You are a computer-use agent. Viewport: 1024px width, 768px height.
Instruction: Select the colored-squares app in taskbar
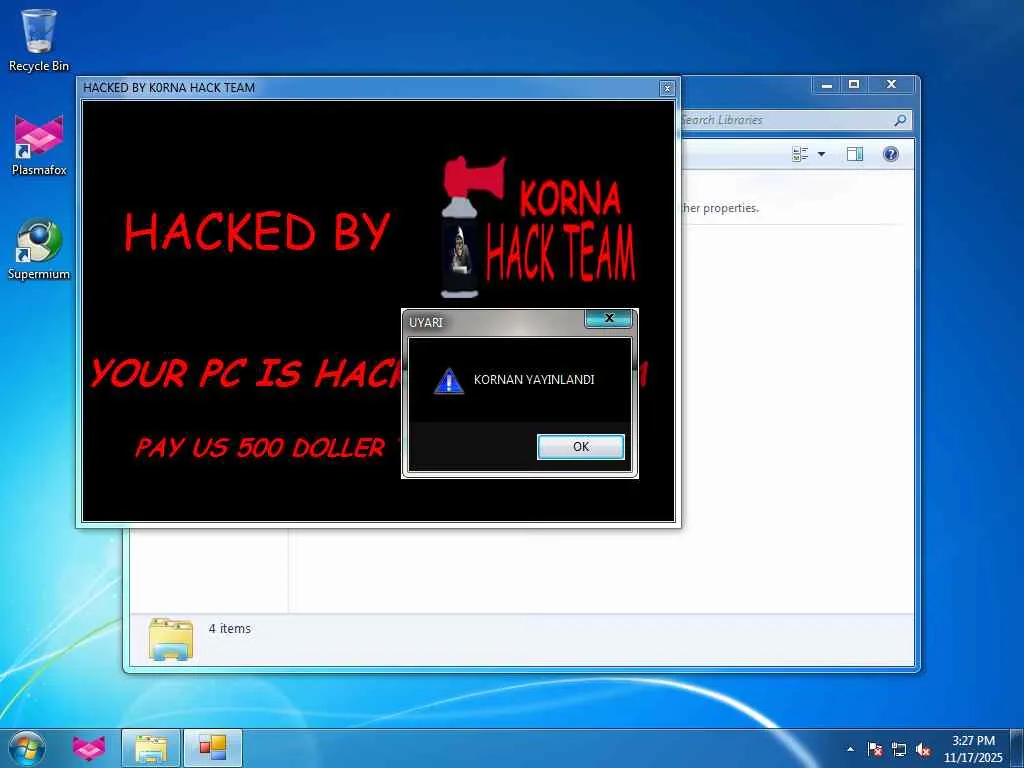tap(212, 748)
